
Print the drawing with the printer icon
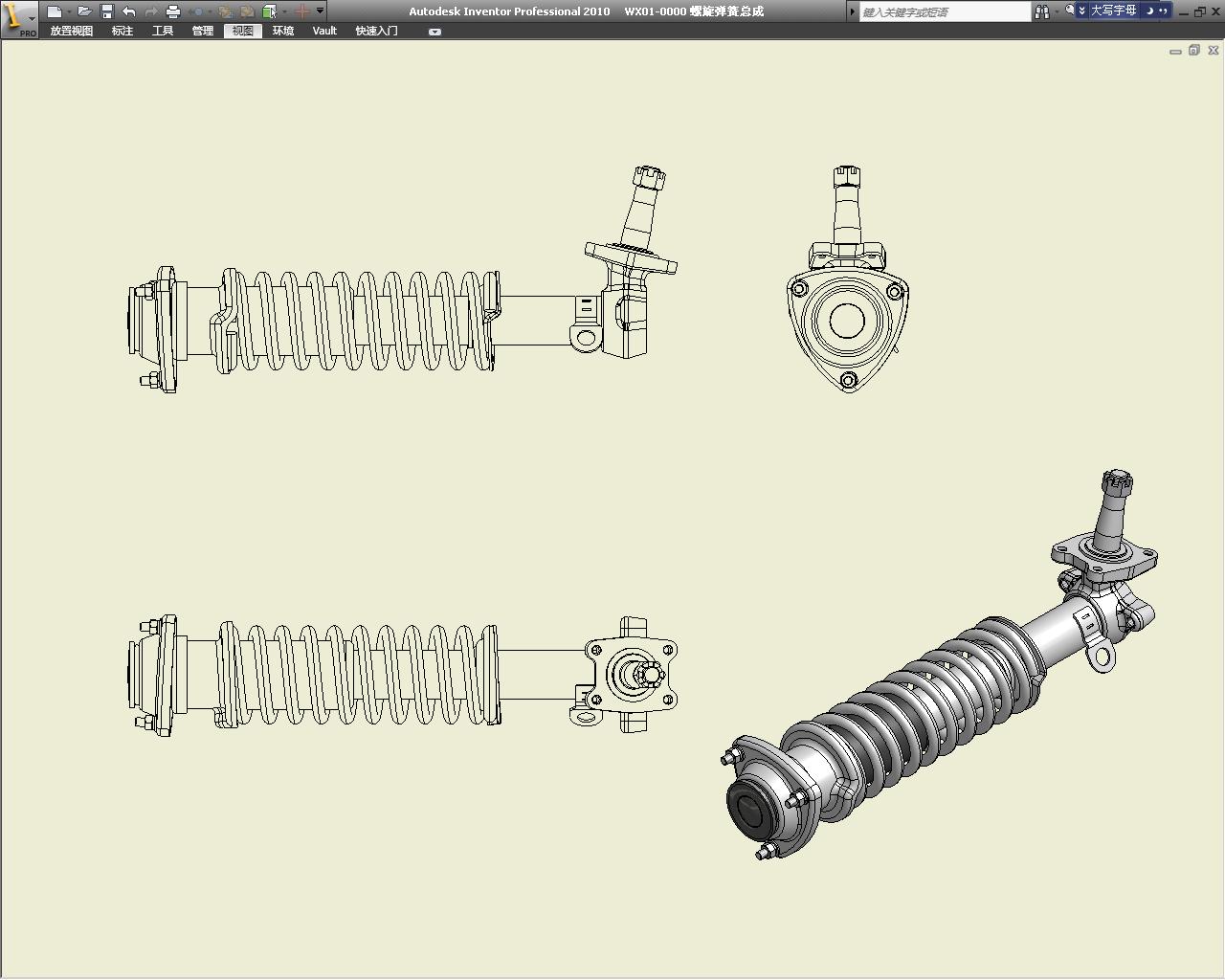[x=173, y=11]
